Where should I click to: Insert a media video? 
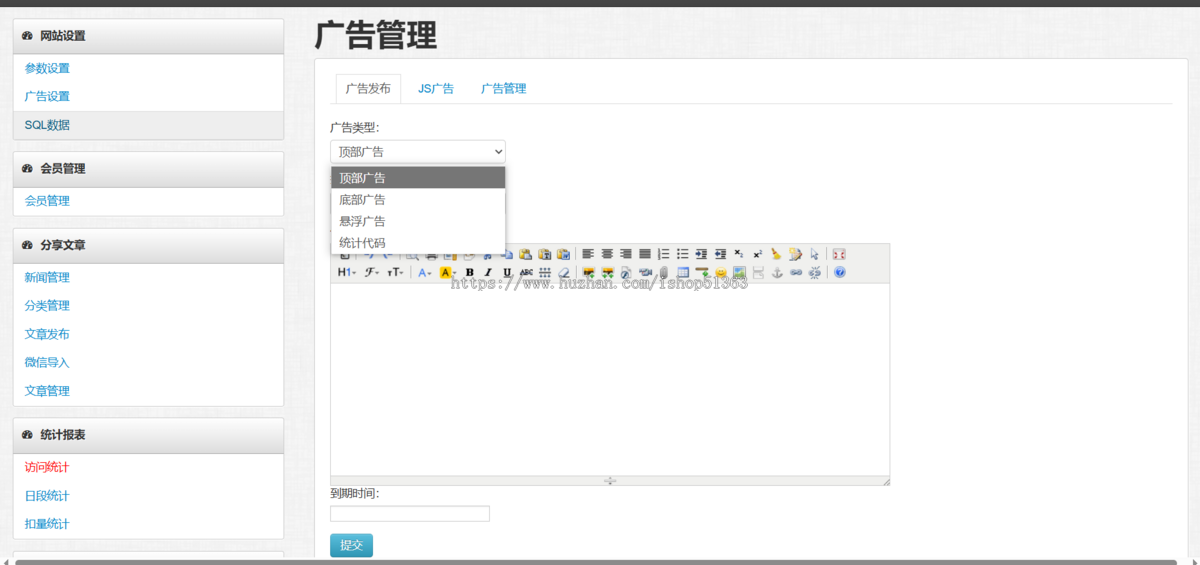pos(645,272)
